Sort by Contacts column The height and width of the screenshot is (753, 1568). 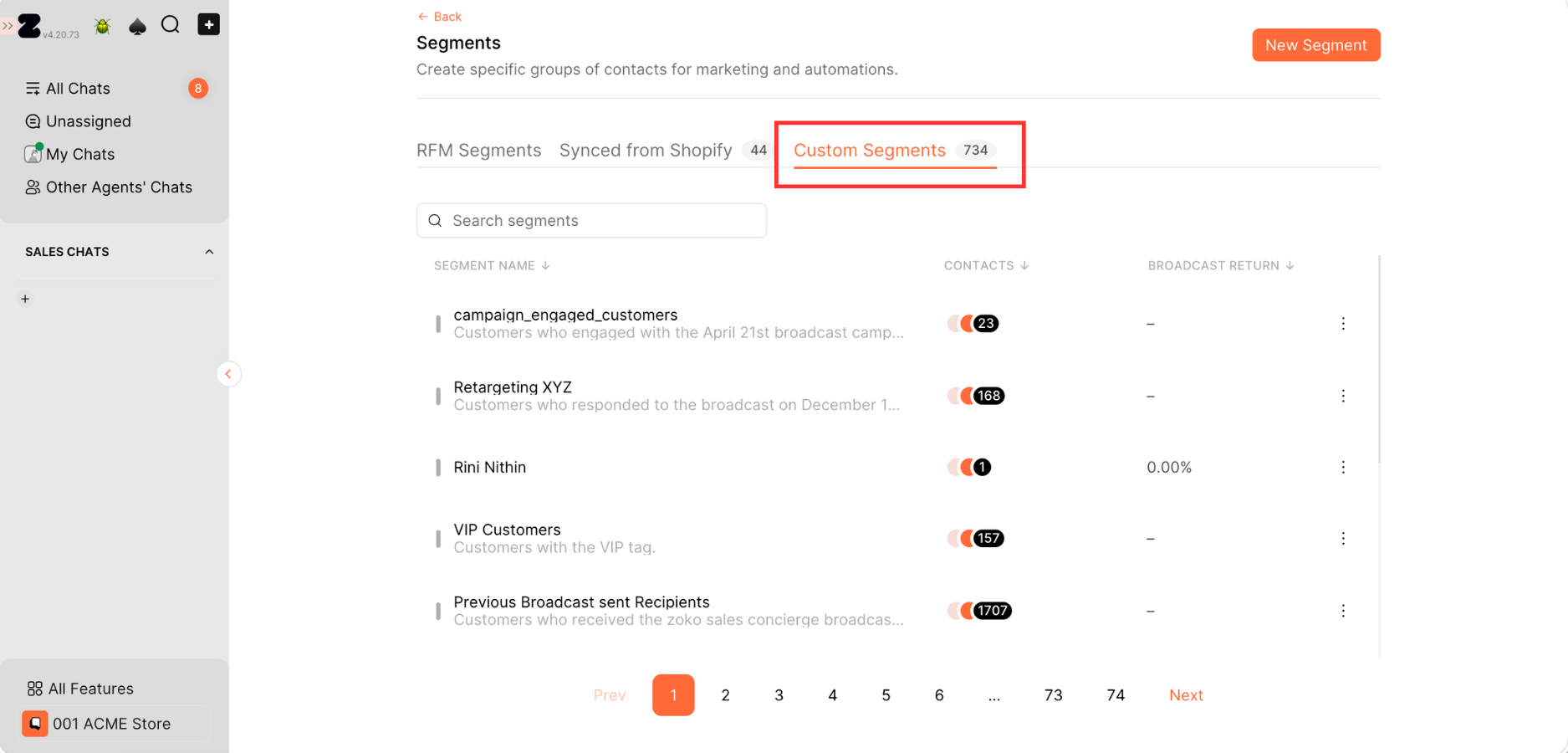986,265
